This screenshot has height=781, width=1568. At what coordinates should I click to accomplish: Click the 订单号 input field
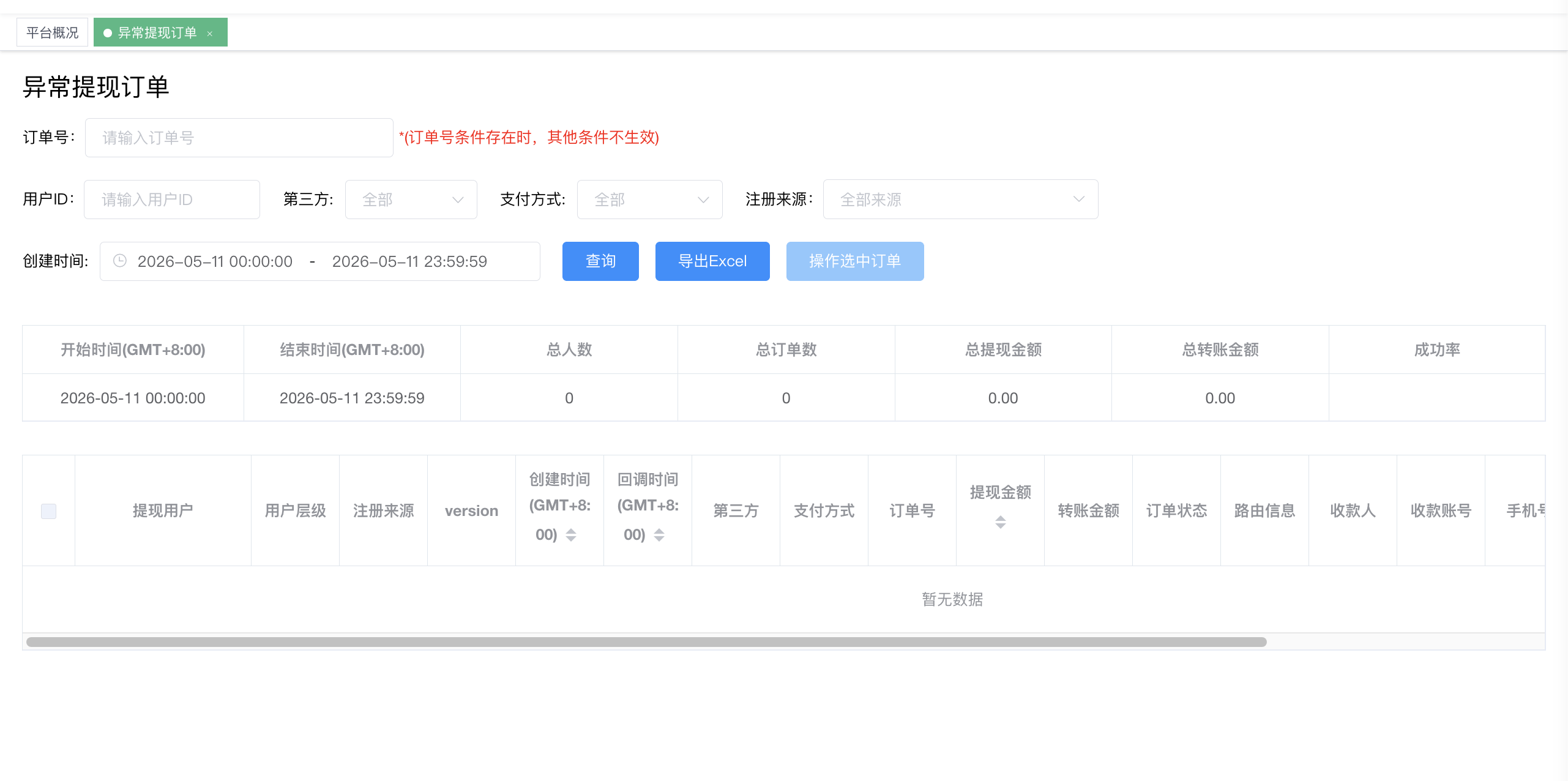click(239, 138)
